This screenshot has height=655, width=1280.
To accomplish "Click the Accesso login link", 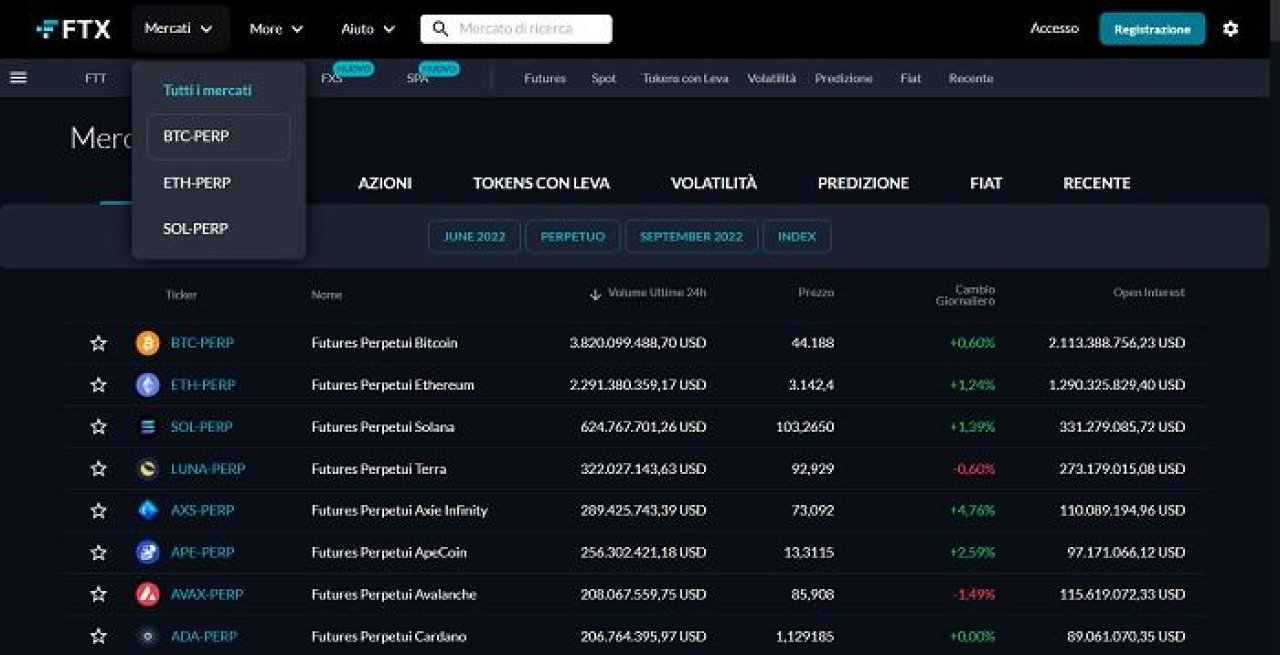I will tap(1055, 29).
